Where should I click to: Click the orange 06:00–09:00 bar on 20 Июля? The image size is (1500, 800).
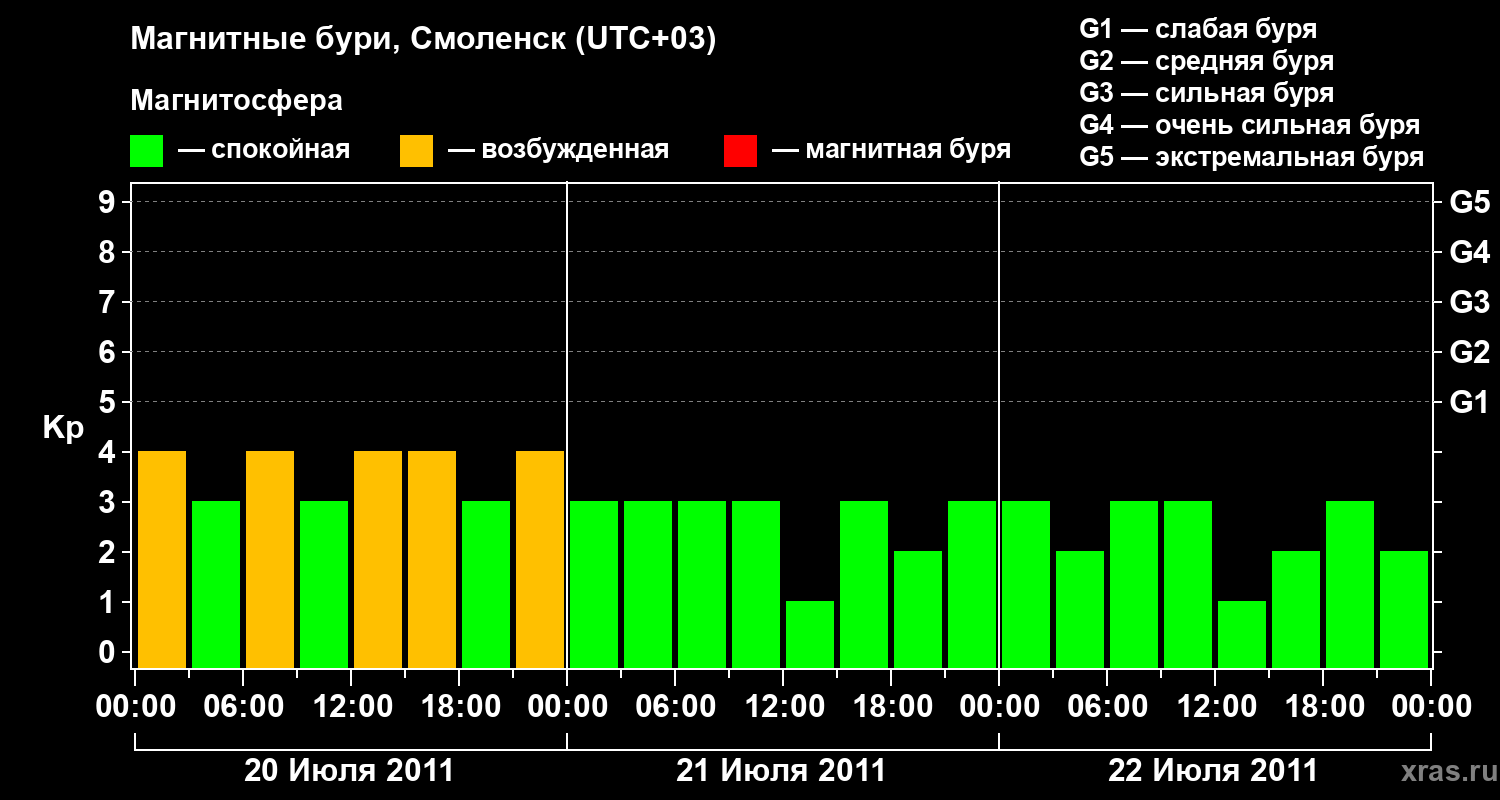click(270, 559)
